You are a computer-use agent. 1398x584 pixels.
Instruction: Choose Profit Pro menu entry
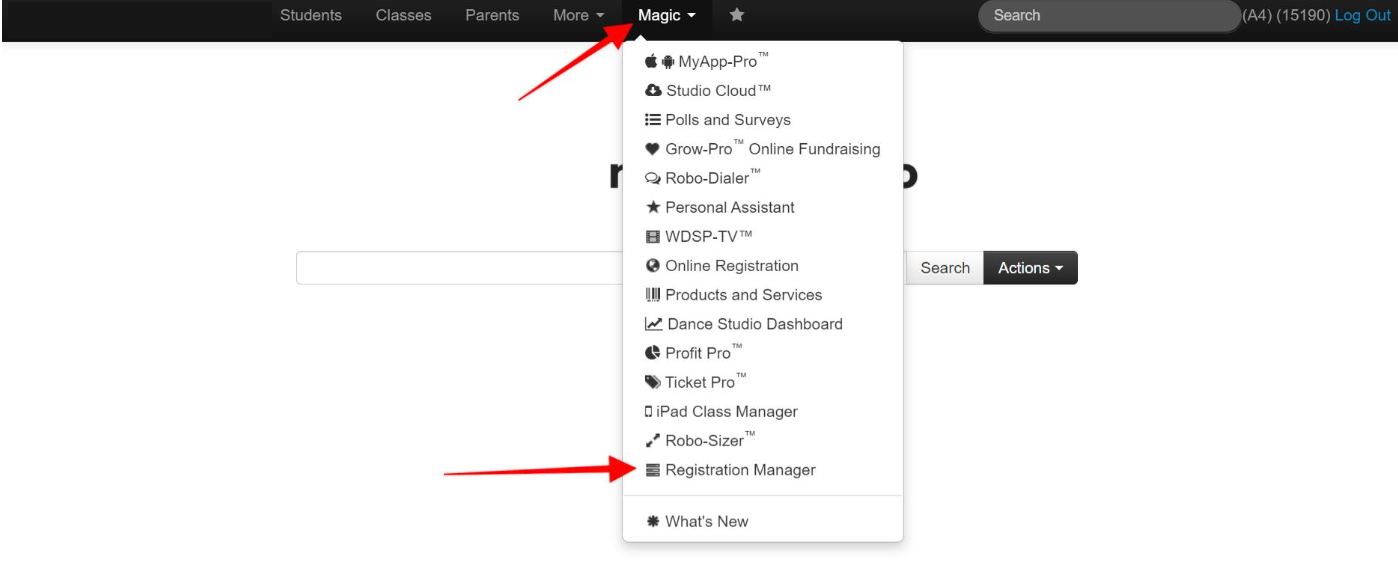pyautogui.click(x=763, y=353)
